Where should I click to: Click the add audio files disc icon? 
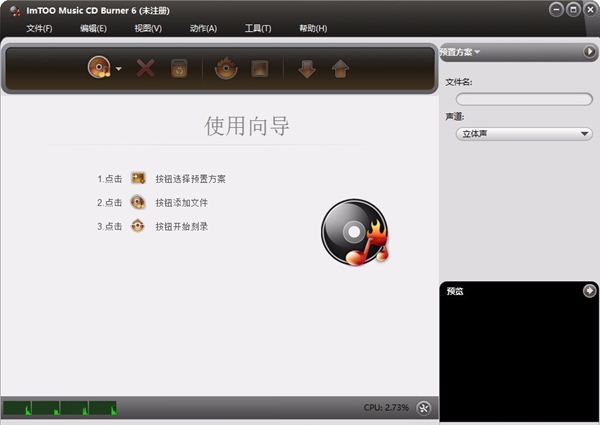tap(99, 67)
